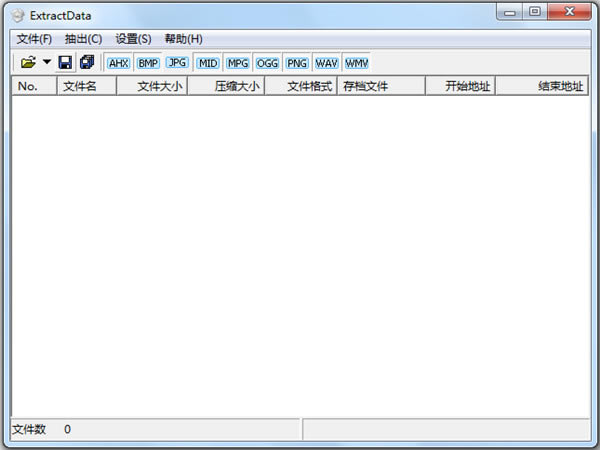Select the WAV format button

(x=326, y=63)
